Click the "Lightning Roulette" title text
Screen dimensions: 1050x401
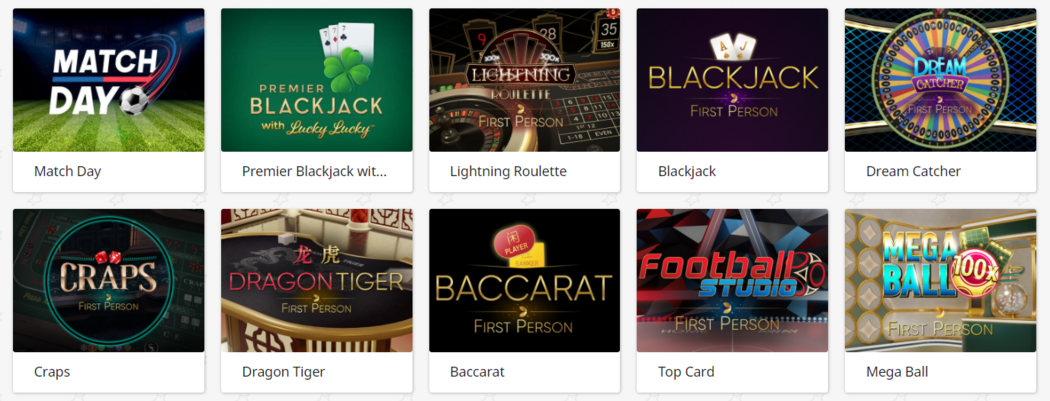(508, 171)
